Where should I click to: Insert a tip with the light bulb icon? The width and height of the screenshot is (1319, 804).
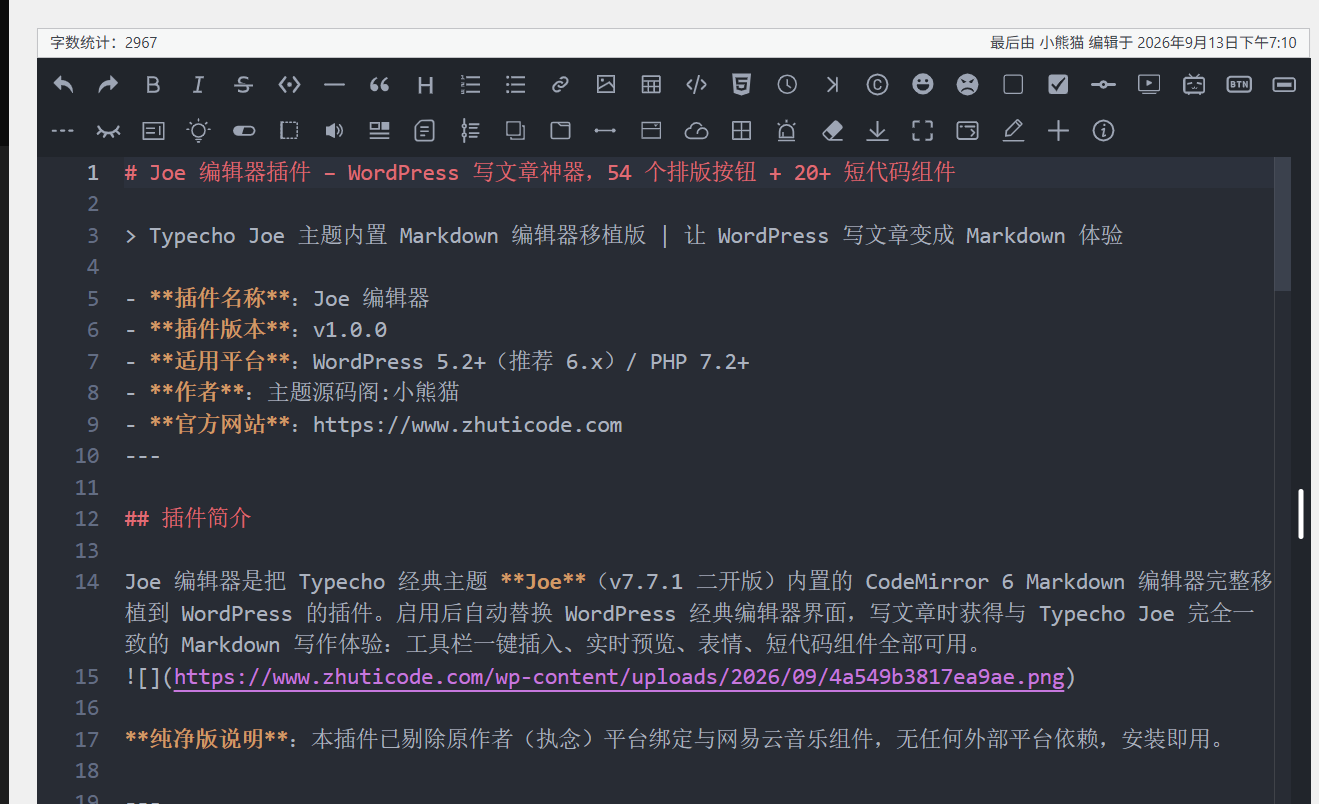click(198, 131)
